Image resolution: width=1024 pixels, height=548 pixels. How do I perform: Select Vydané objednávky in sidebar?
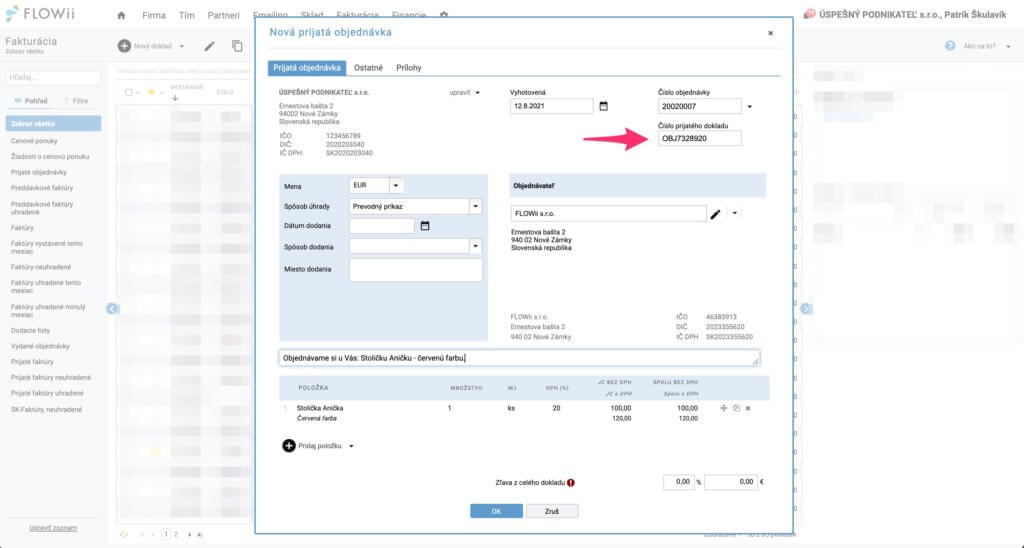click(40, 346)
